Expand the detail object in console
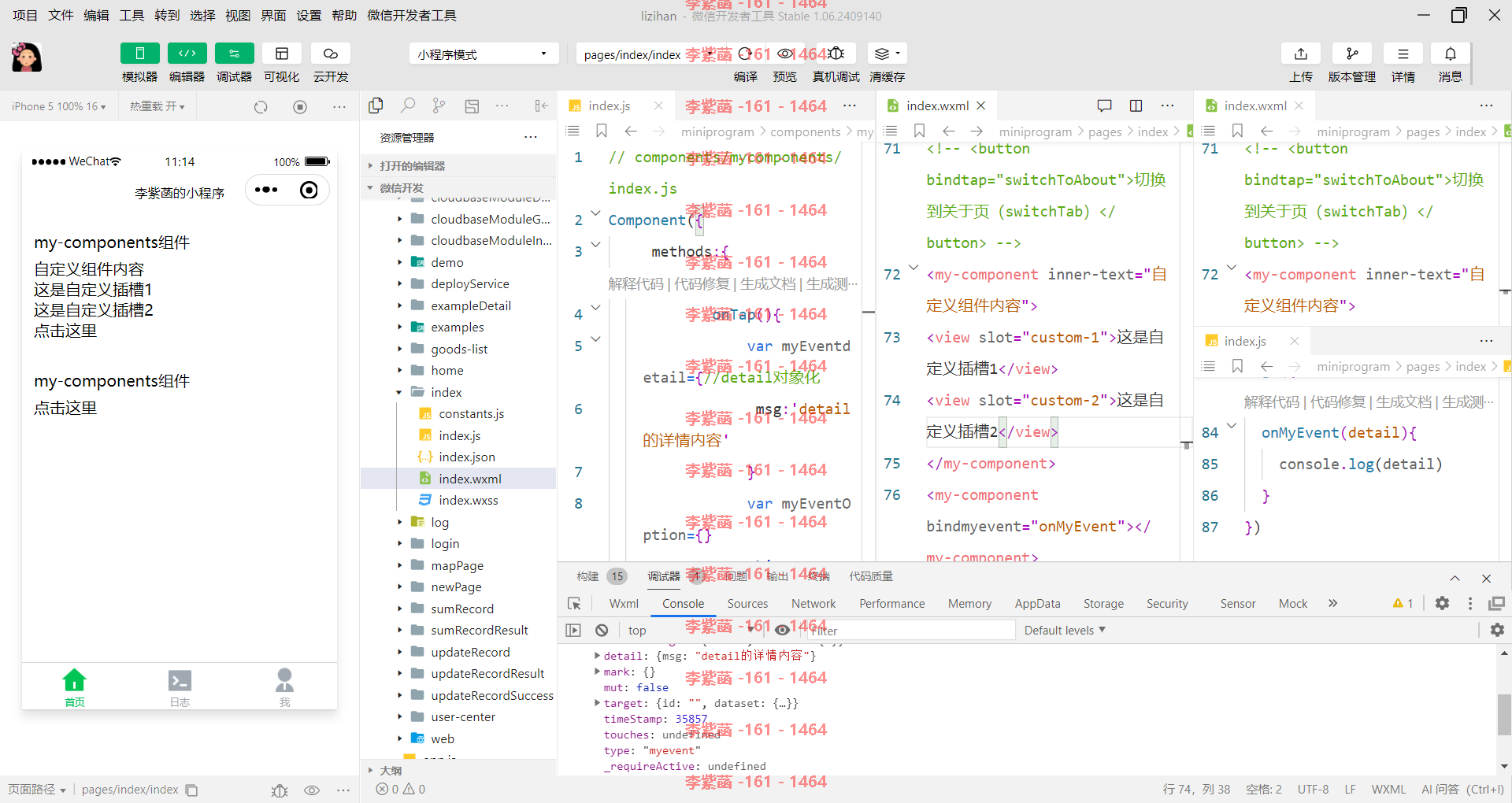Image resolution: width=1512 pixels, height=803 pixels. (597, 656)
